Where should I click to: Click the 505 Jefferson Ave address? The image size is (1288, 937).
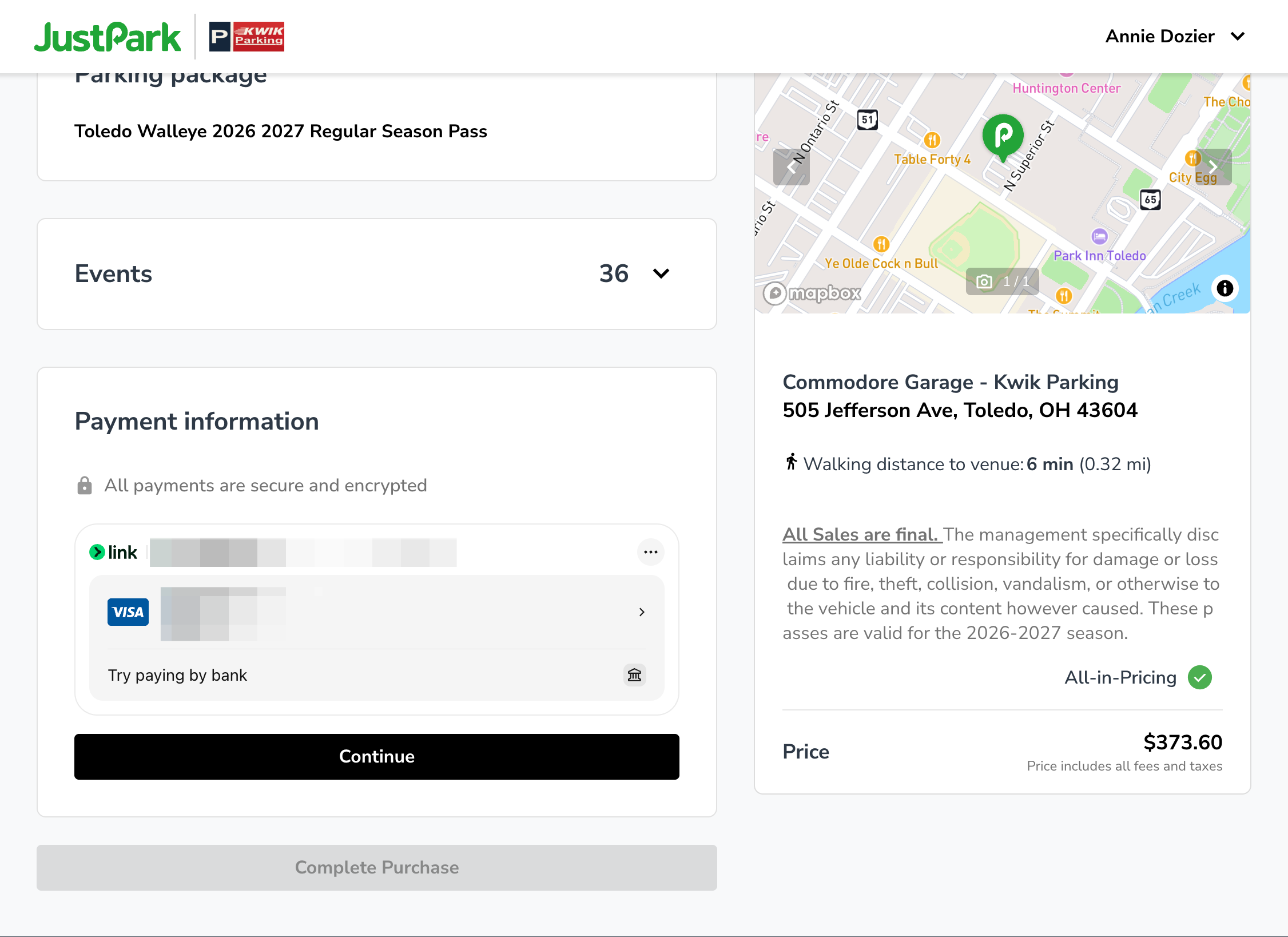[x=960, y=410]
